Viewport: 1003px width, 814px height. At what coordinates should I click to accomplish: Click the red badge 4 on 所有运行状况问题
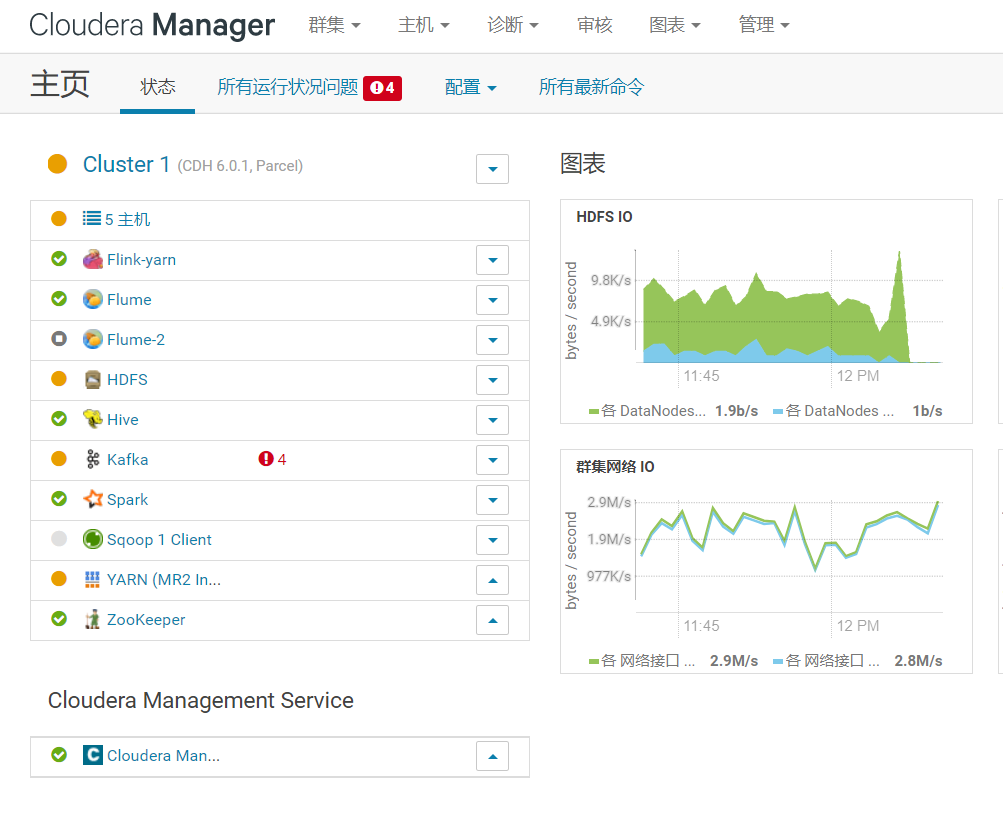[383, 88]
